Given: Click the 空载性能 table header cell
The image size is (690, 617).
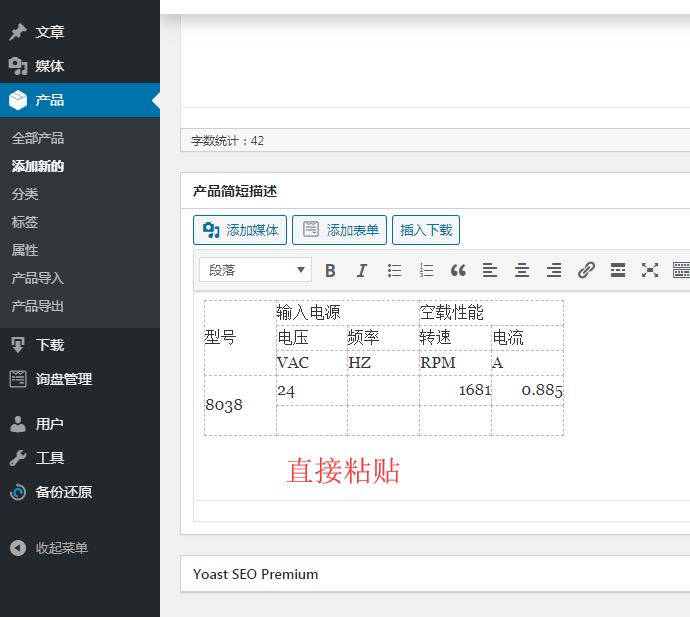Looking at the screenshot, I should (x=492, y=313).
